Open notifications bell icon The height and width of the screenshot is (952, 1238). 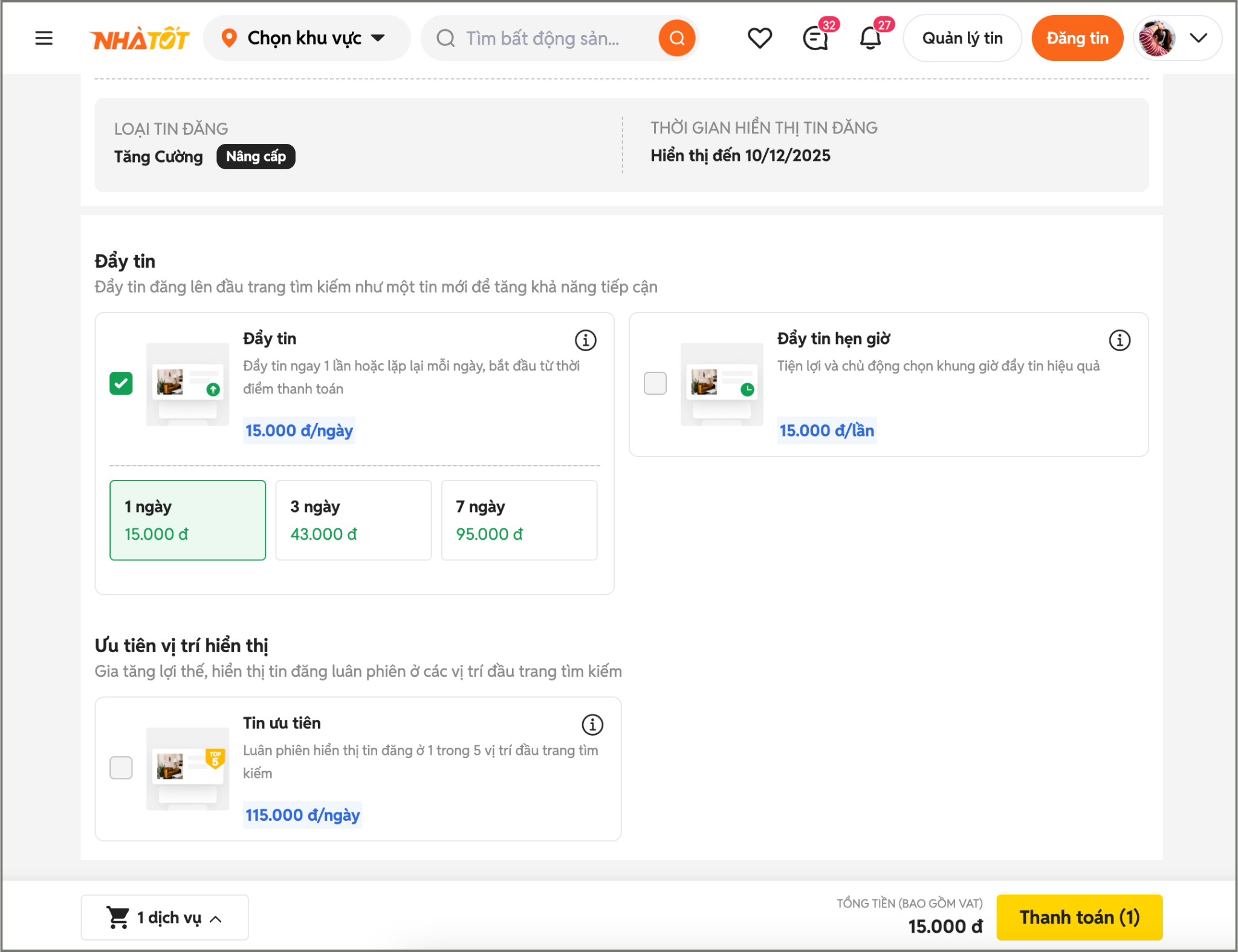tap(870, 39)
